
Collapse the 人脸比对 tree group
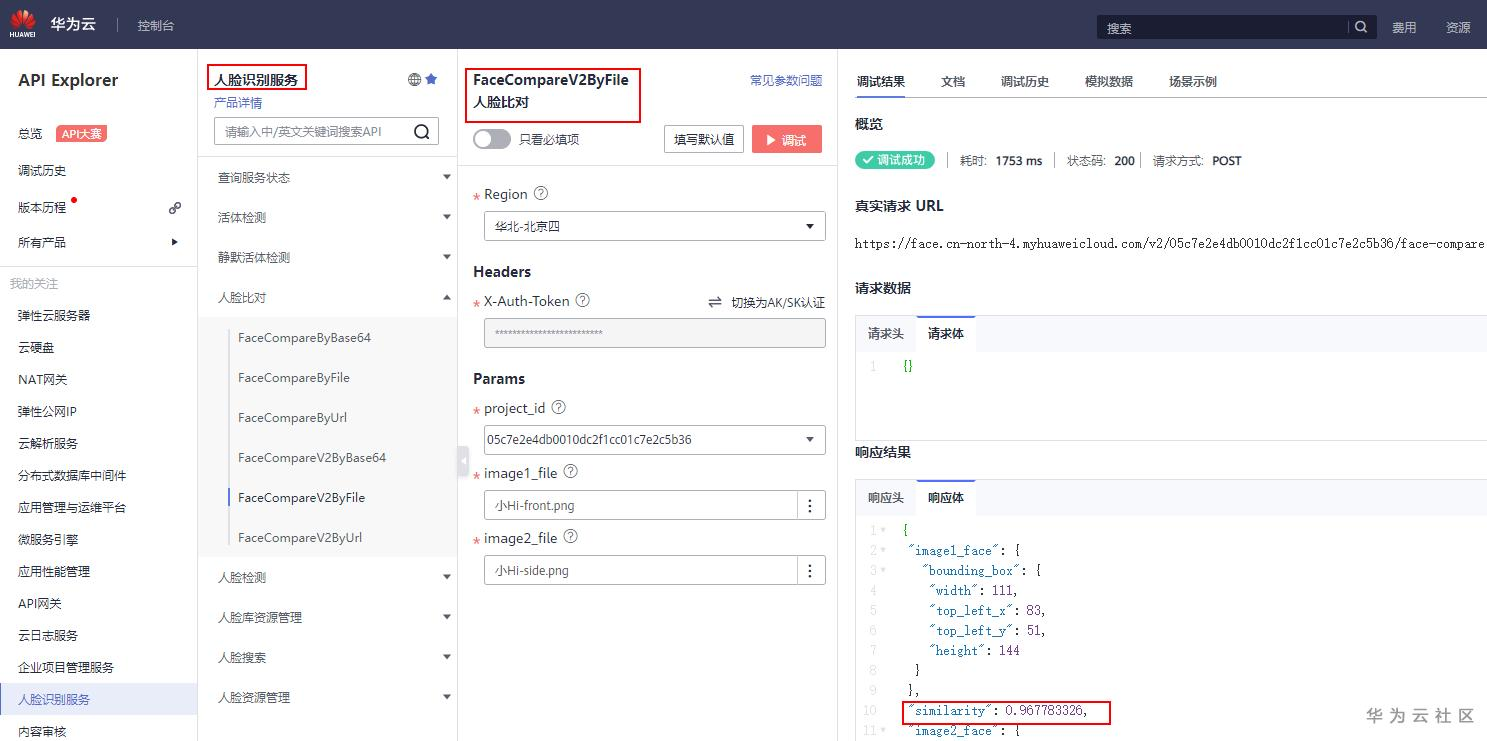(447, 297)
